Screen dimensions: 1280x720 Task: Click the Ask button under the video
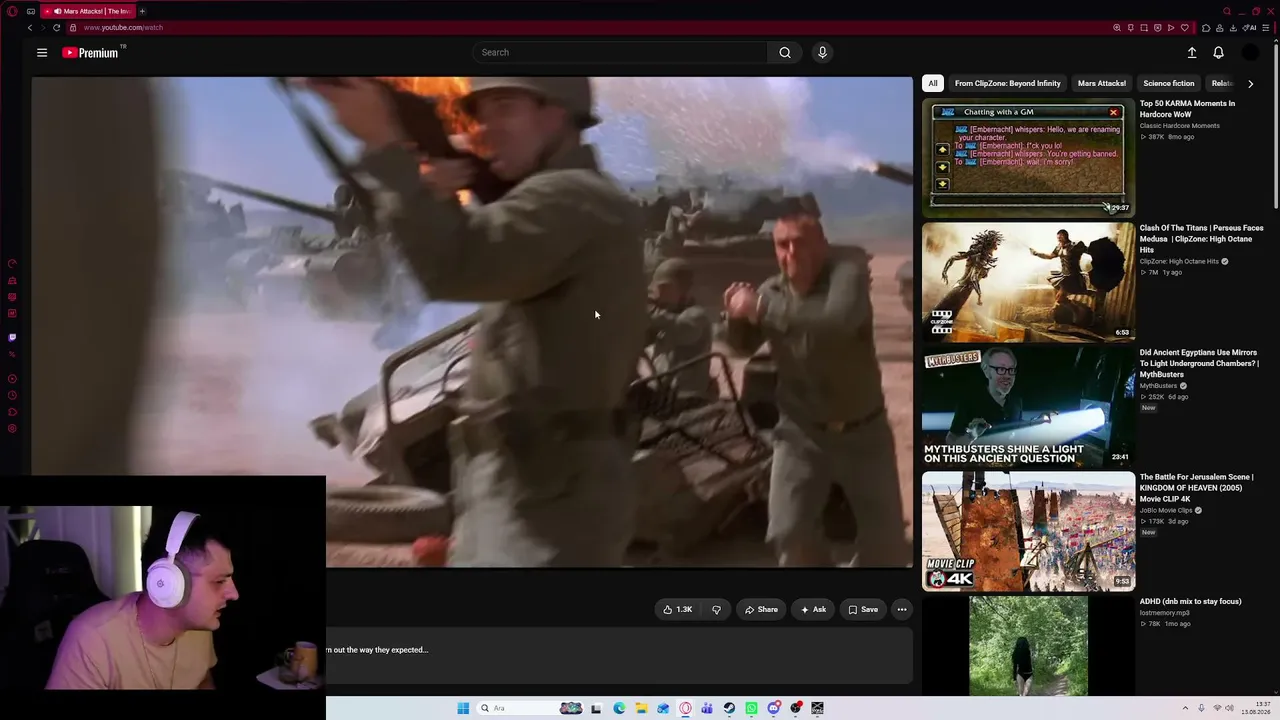[x=813, y=610]
